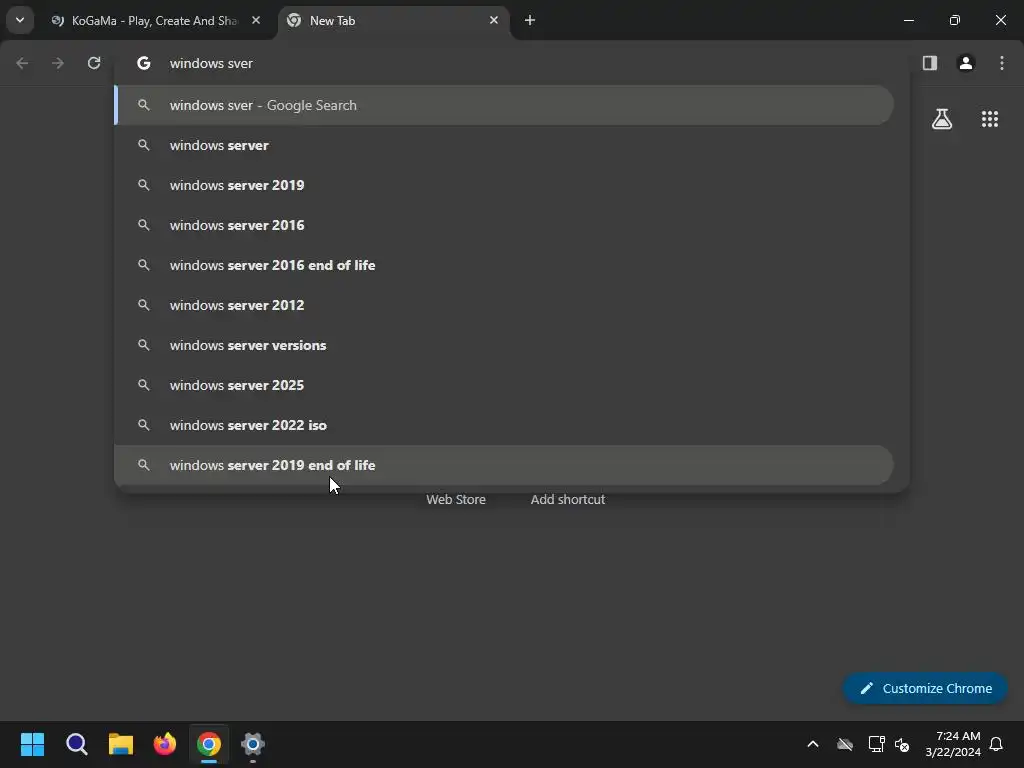Viewport: 1024px width, 768px height.
Task: Pick 'windows server 2016 end of life'
Action: point(504,265)
